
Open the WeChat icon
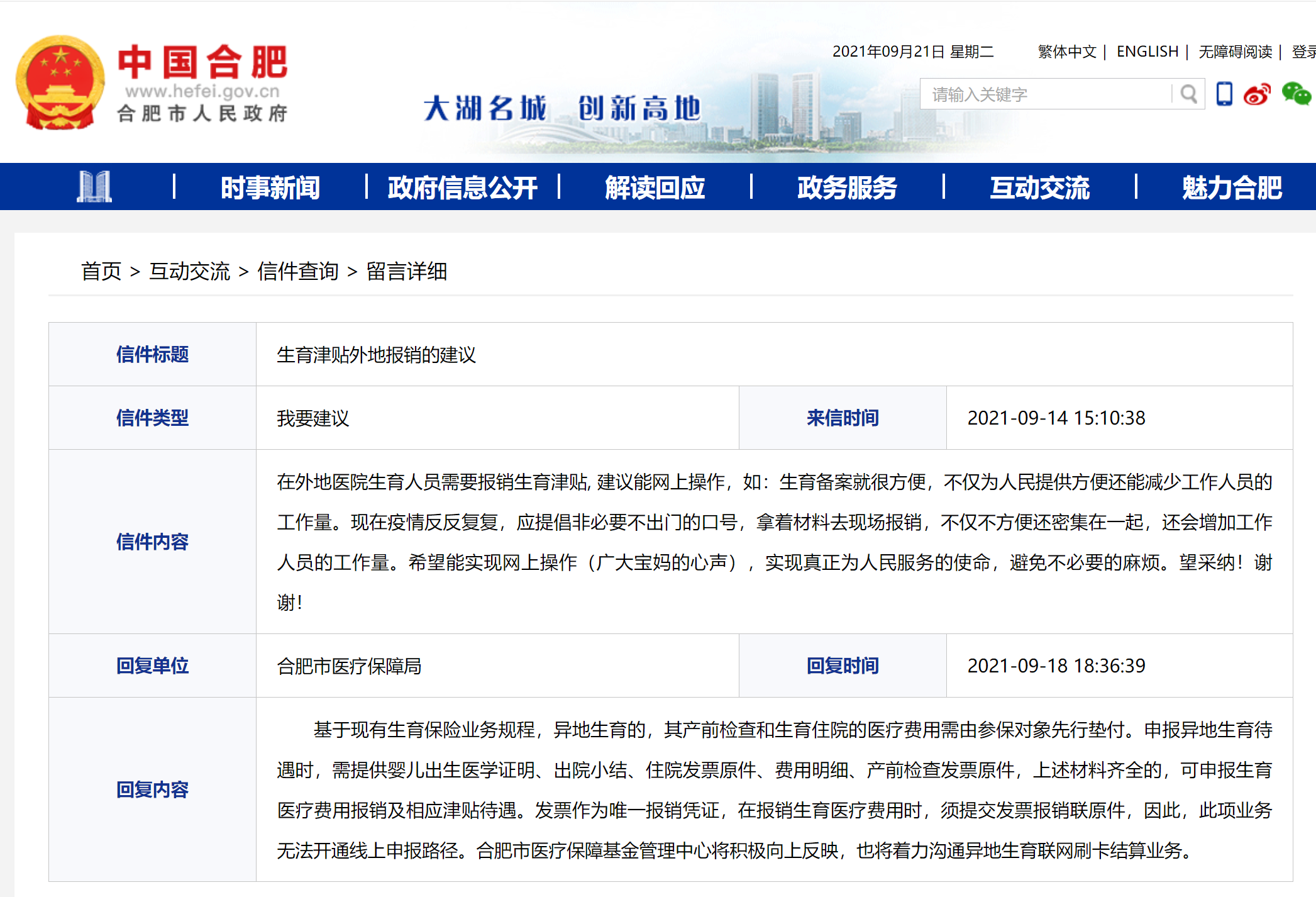pos(1296,94)
